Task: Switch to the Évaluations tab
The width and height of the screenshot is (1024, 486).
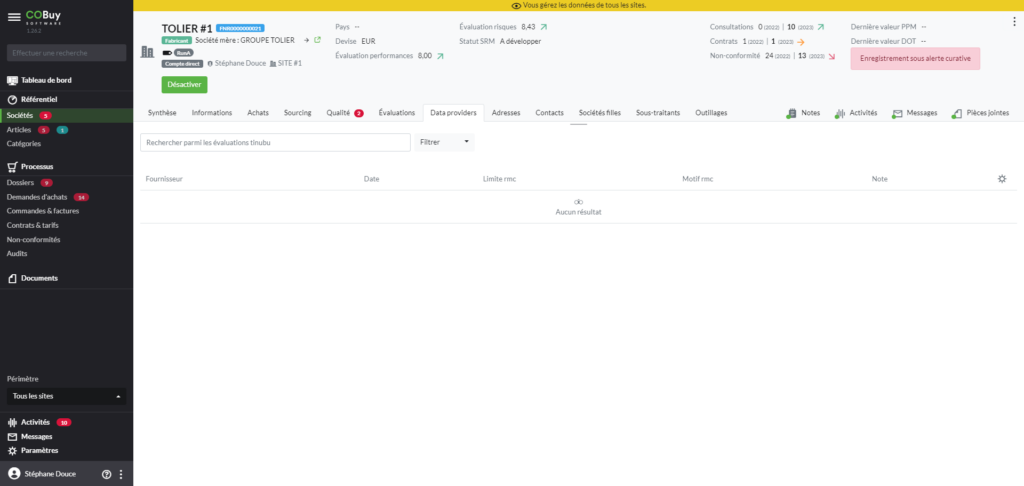Action: 396,113
